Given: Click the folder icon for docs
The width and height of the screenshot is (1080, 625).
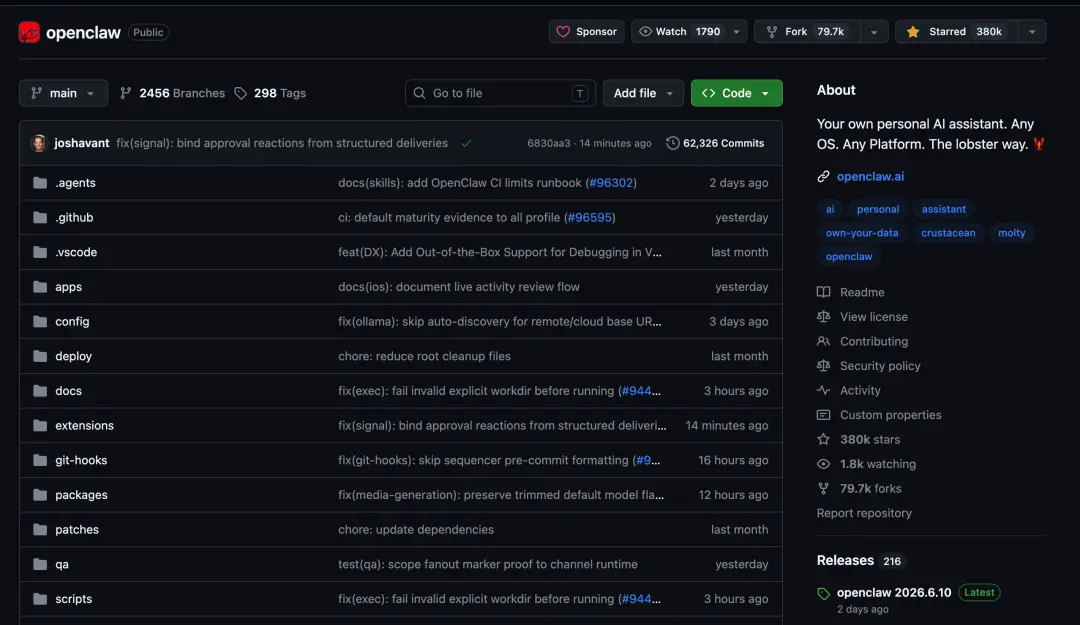Looking at the screenshot, I should 40,391.
